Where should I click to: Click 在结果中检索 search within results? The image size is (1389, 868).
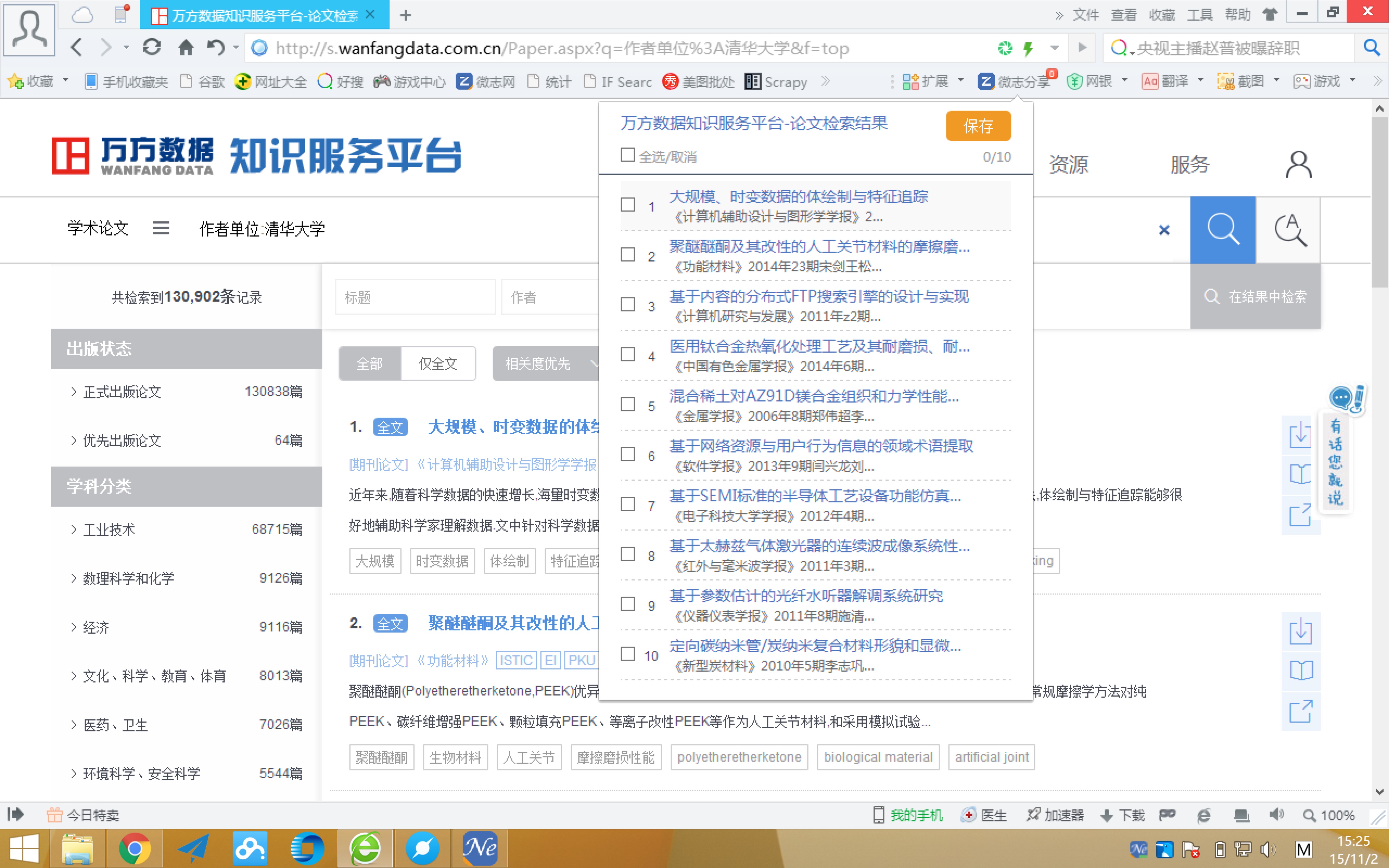pyautogui.click(x=1255, y=296)
